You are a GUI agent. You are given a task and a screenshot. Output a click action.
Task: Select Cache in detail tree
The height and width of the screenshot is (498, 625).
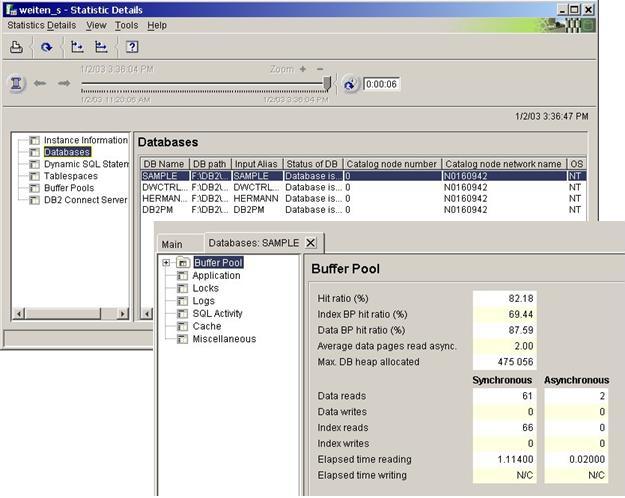point(207,326)
